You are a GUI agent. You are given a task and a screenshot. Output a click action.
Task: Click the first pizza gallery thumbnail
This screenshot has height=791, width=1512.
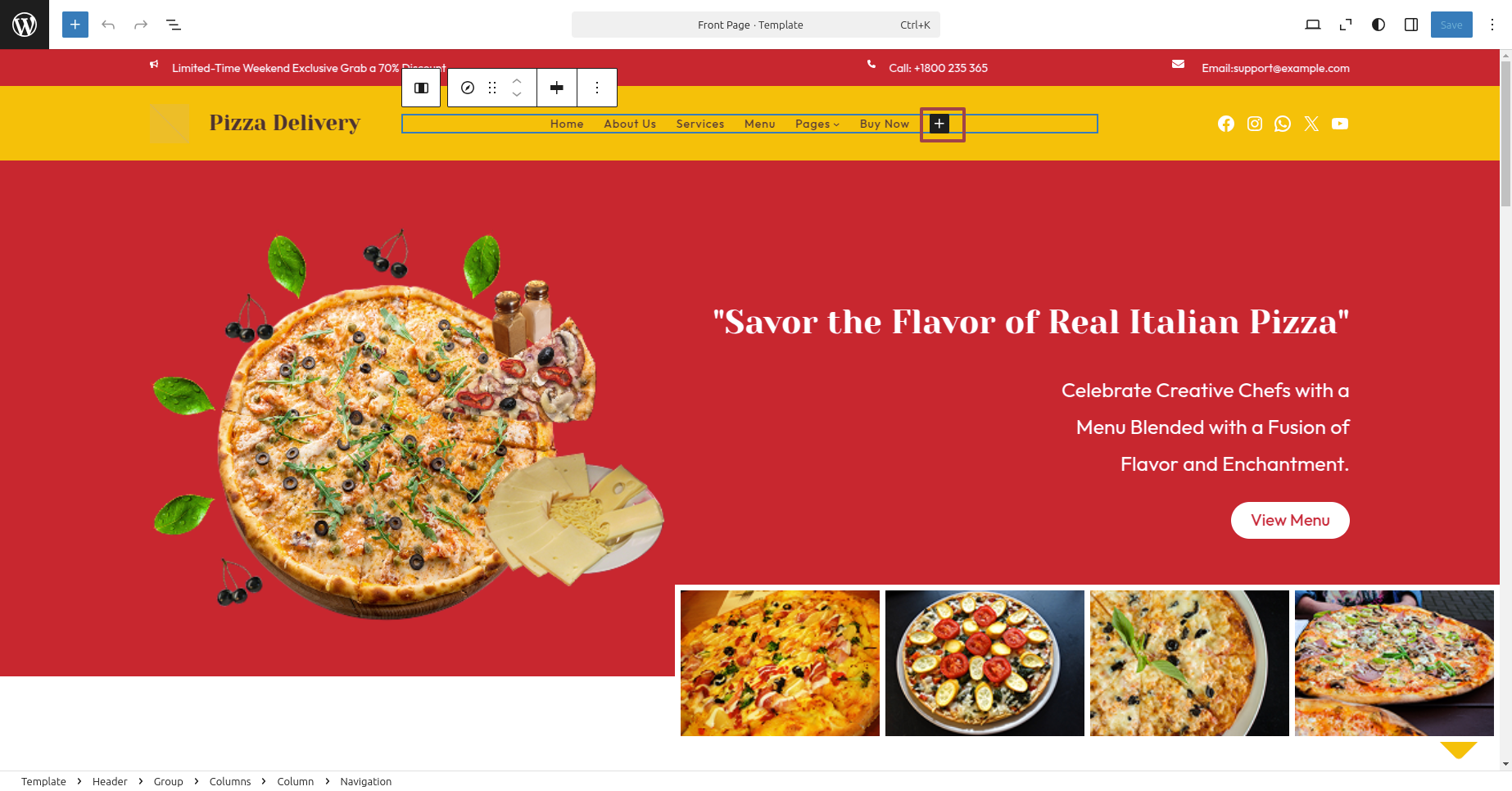780,662
